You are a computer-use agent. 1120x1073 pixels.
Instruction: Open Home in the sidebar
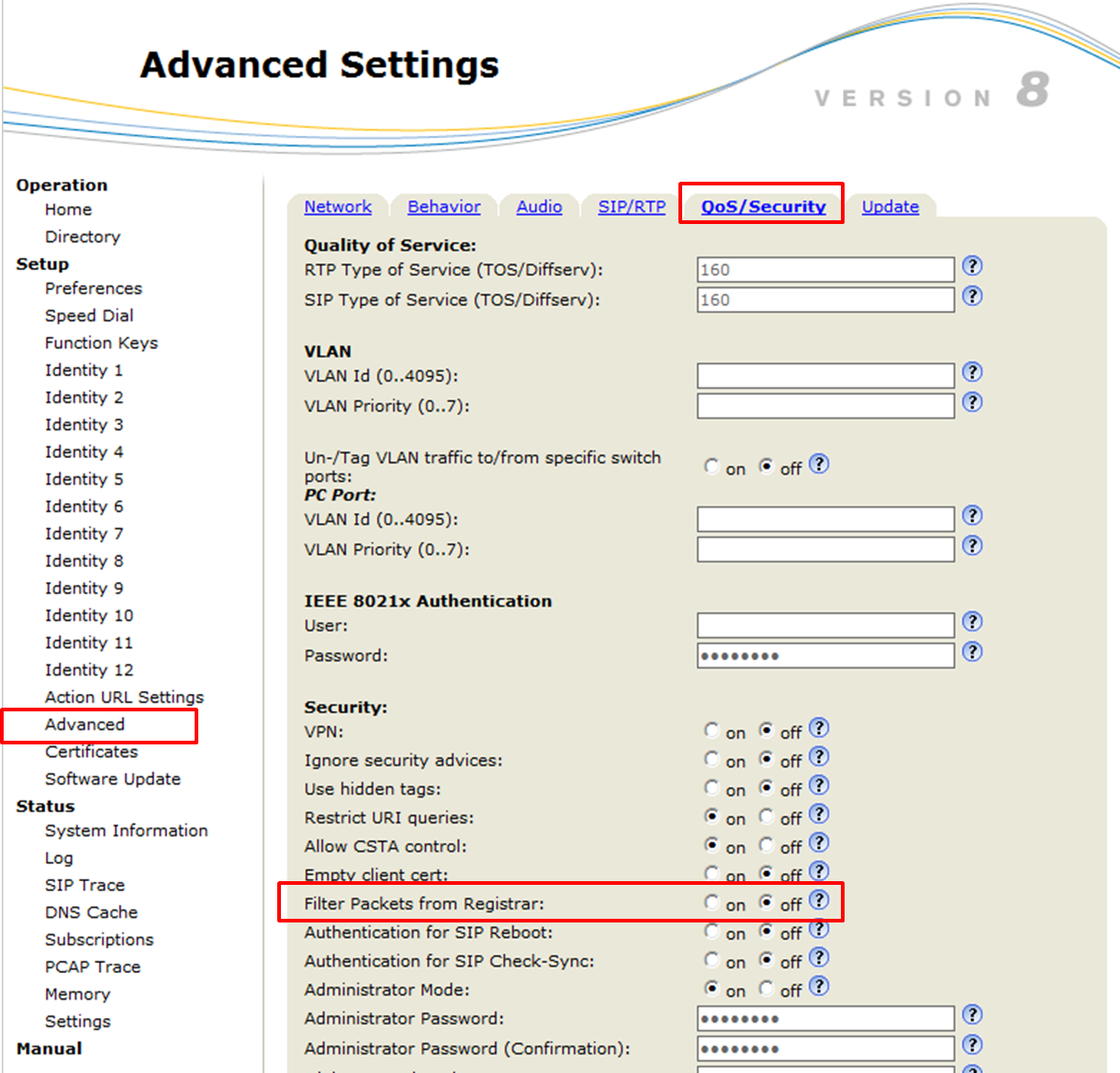point(68,209)
